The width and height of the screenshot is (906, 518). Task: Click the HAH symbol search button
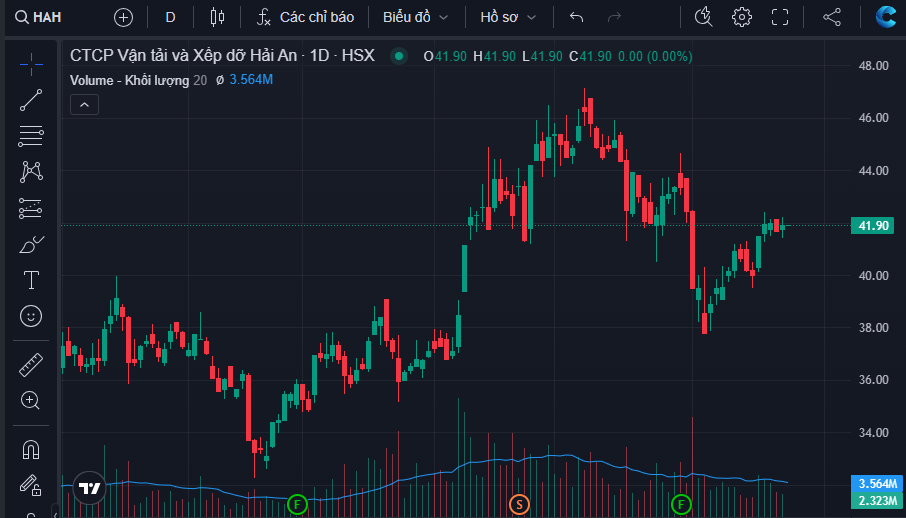coord(40,17)
